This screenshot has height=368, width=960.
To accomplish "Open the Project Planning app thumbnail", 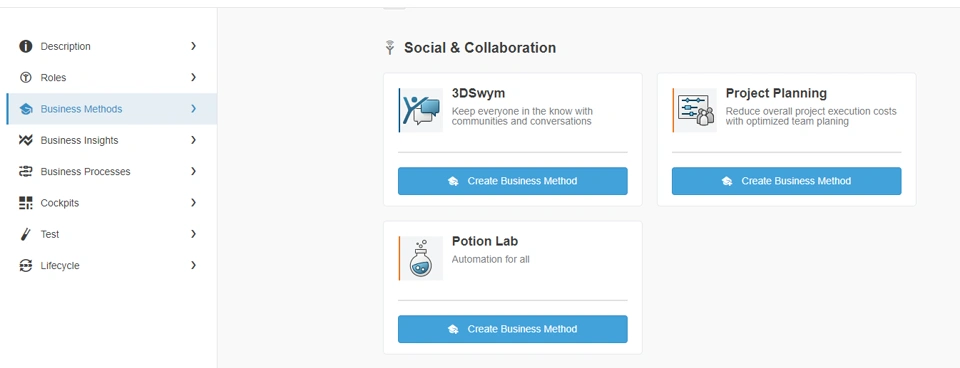I will (x=694, y=110).
